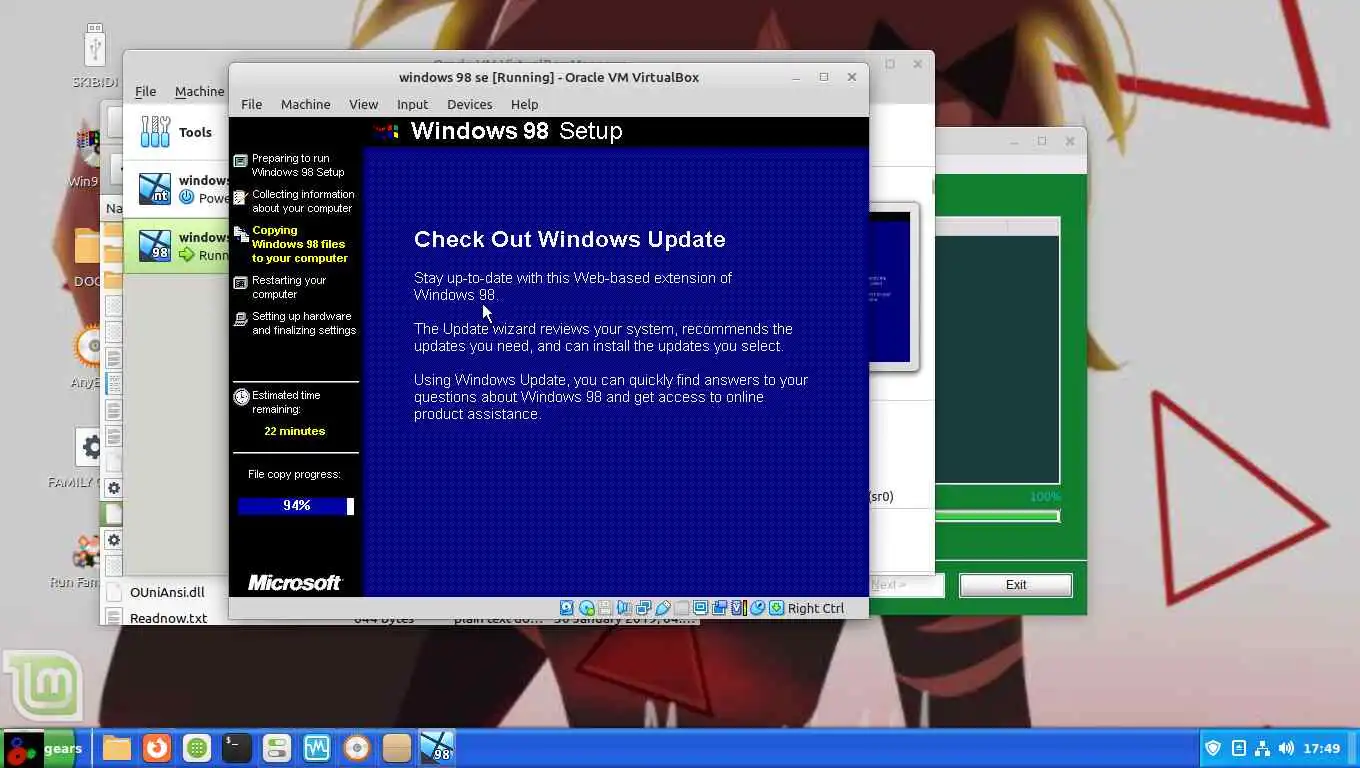This screenshot has width=1360, height=768.
Task: Click the VM preview thumbnail in VirtualBox Manager
Action: (893, 288)
